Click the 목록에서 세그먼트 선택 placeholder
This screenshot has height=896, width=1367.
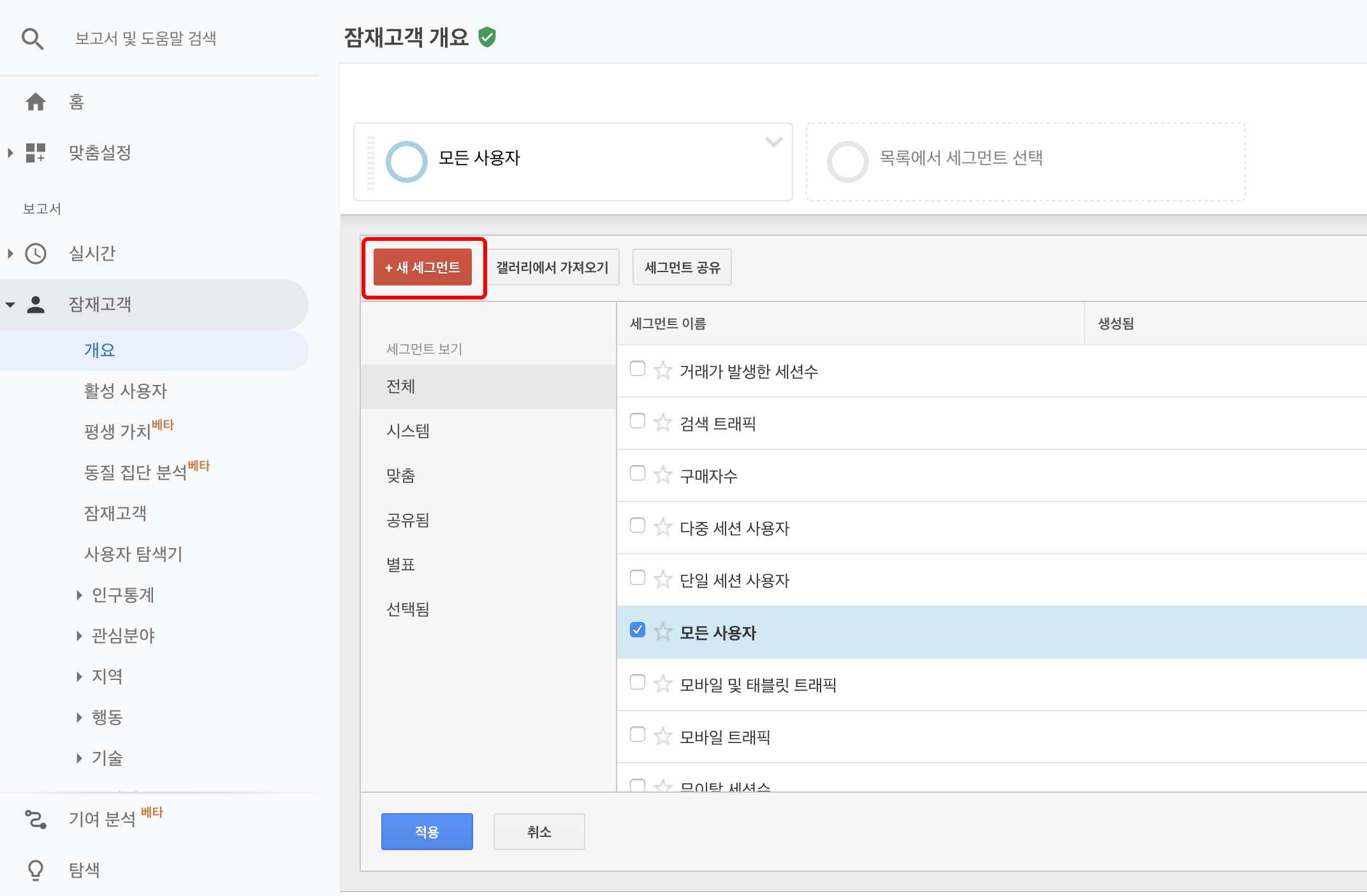961,158
